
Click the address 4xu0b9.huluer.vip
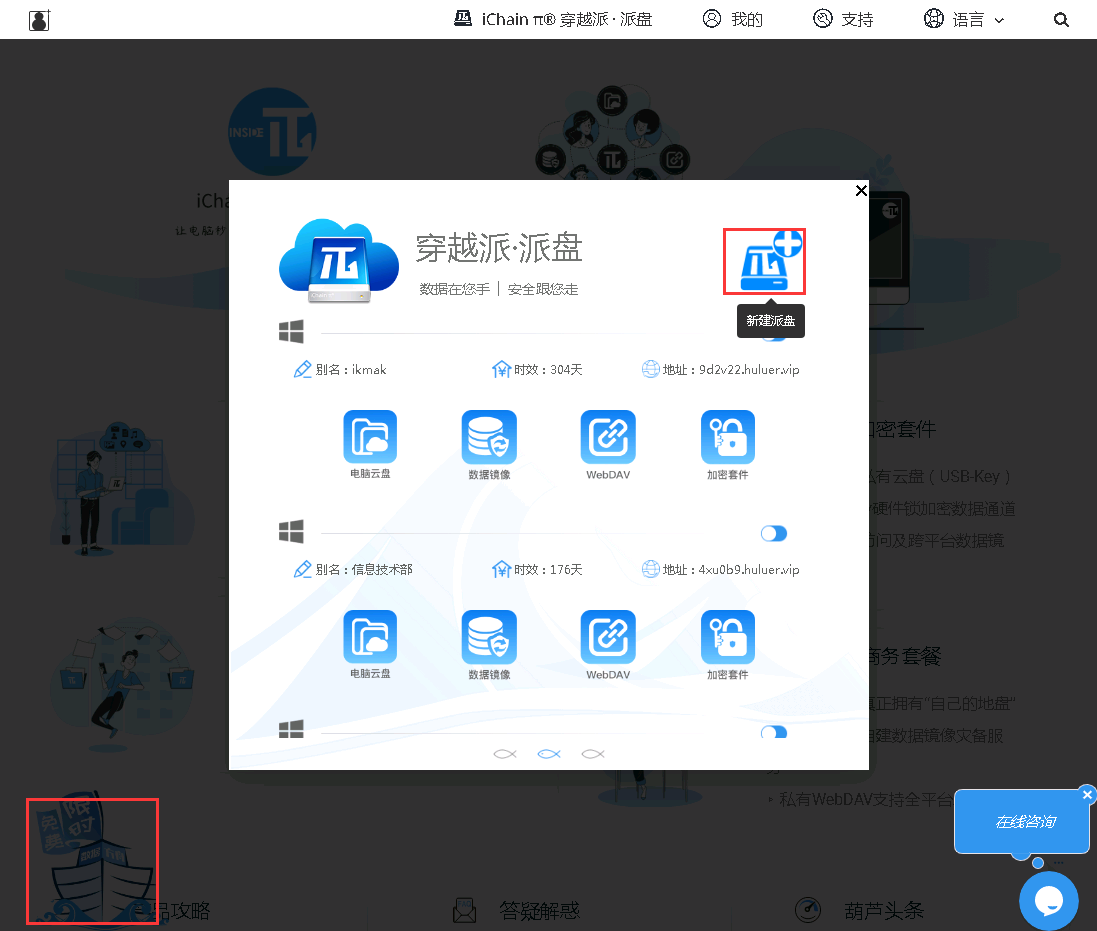click(x=749, y=569)
